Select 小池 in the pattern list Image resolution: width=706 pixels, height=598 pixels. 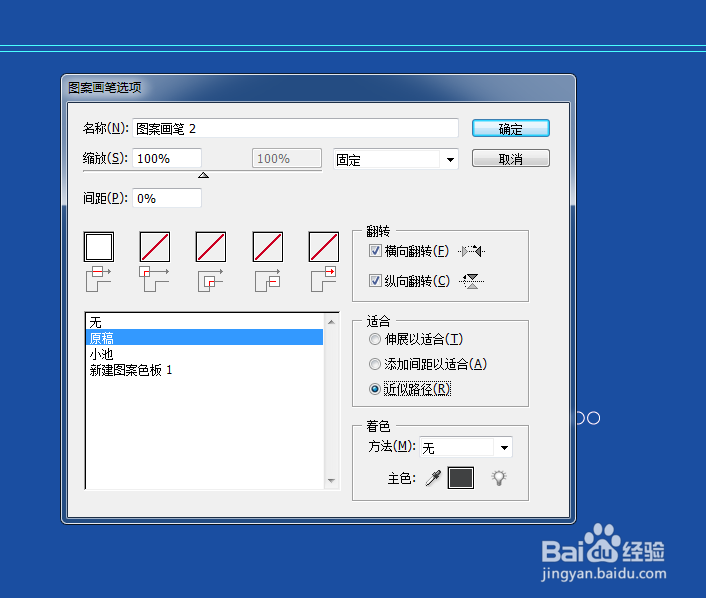[x=204, y=354]
